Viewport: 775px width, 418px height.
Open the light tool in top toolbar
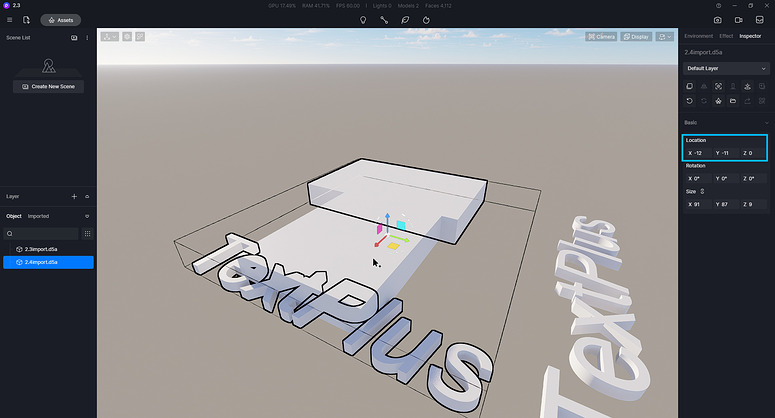pyautogui.click(x=363, y=20)
